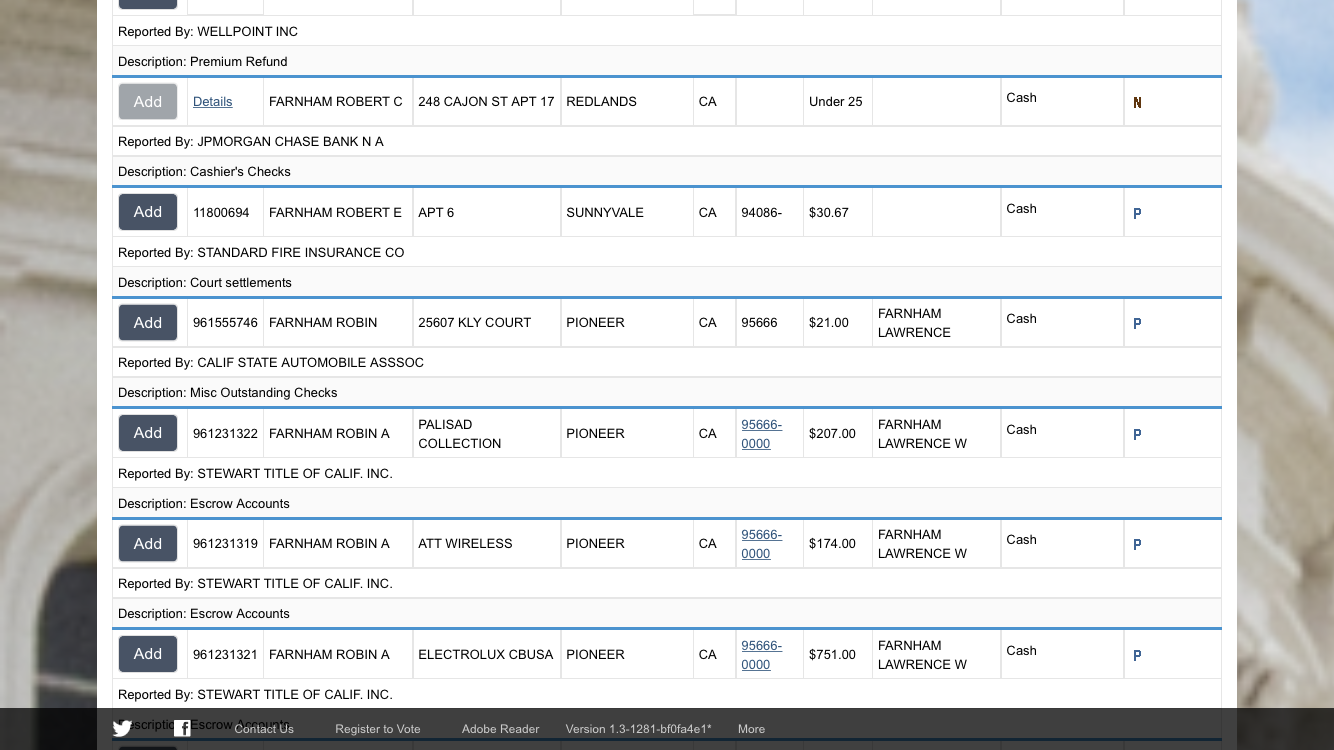Click city REDLANDS
The width and height of the screenshot is (1334, 750).
click(x=601, y=102)
